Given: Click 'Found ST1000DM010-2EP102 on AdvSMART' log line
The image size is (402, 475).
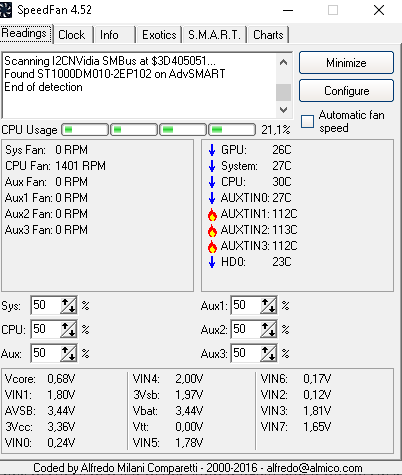Looking at the screenshot, I should pos(115,74).
